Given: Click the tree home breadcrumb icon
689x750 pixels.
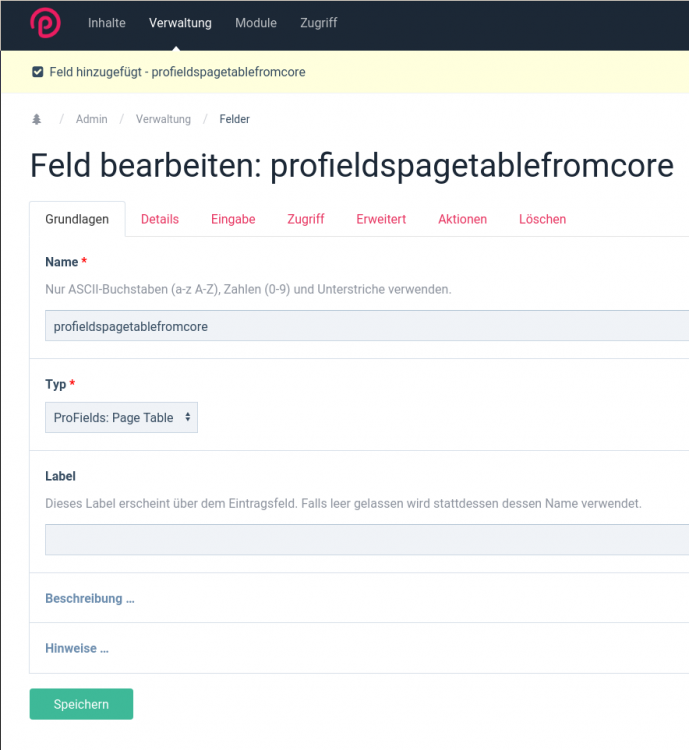Looking at the screenshot, I should pos(37,119).
